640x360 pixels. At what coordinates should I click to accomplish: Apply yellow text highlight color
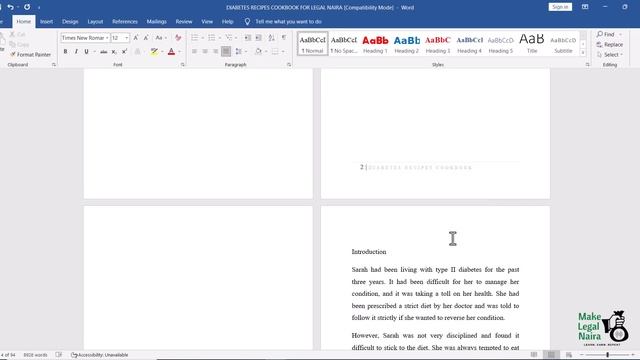(154, 51)
